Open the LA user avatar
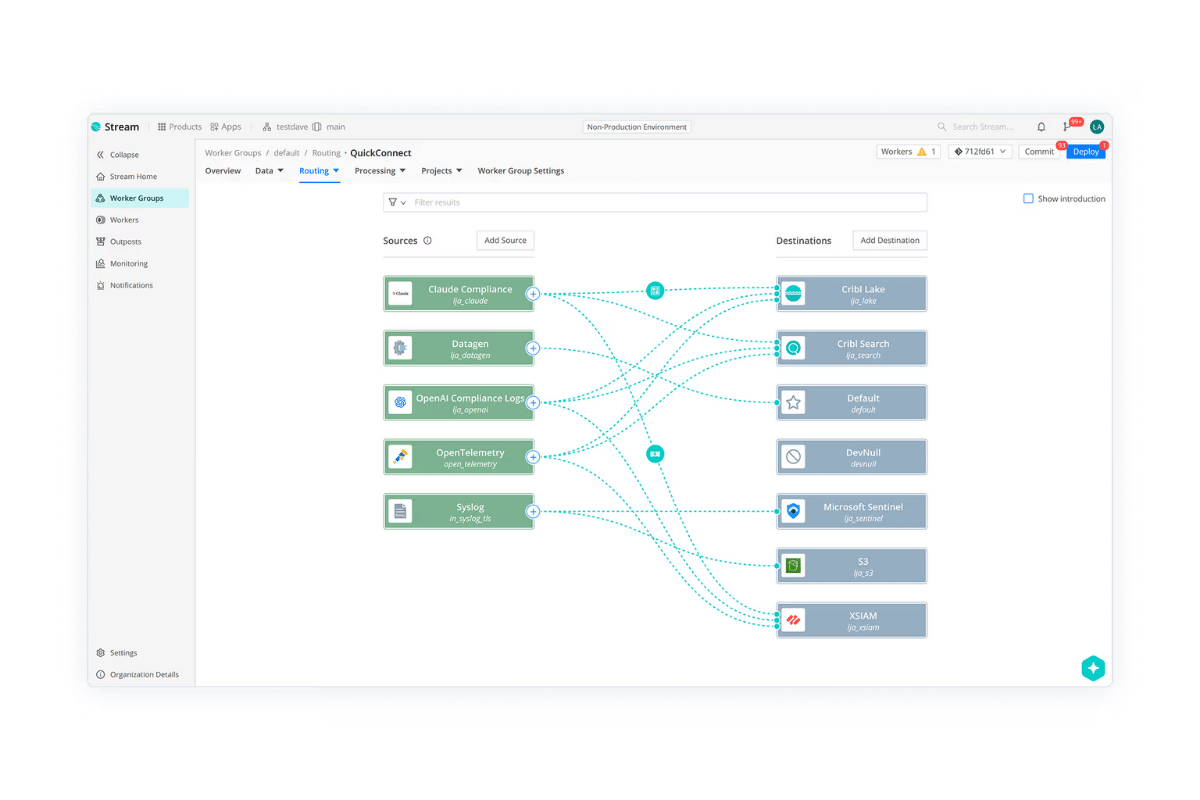This screenshot has height=800, width=1200. (x=1097, y=127)
